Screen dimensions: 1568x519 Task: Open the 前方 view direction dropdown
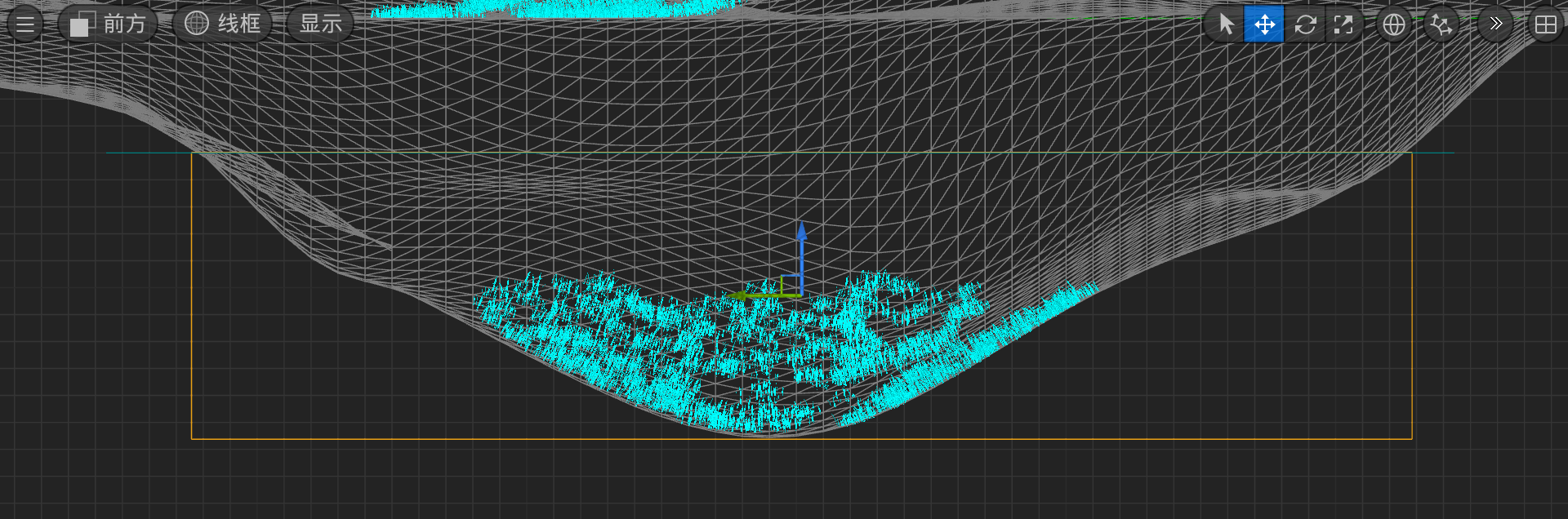[108, 24]
